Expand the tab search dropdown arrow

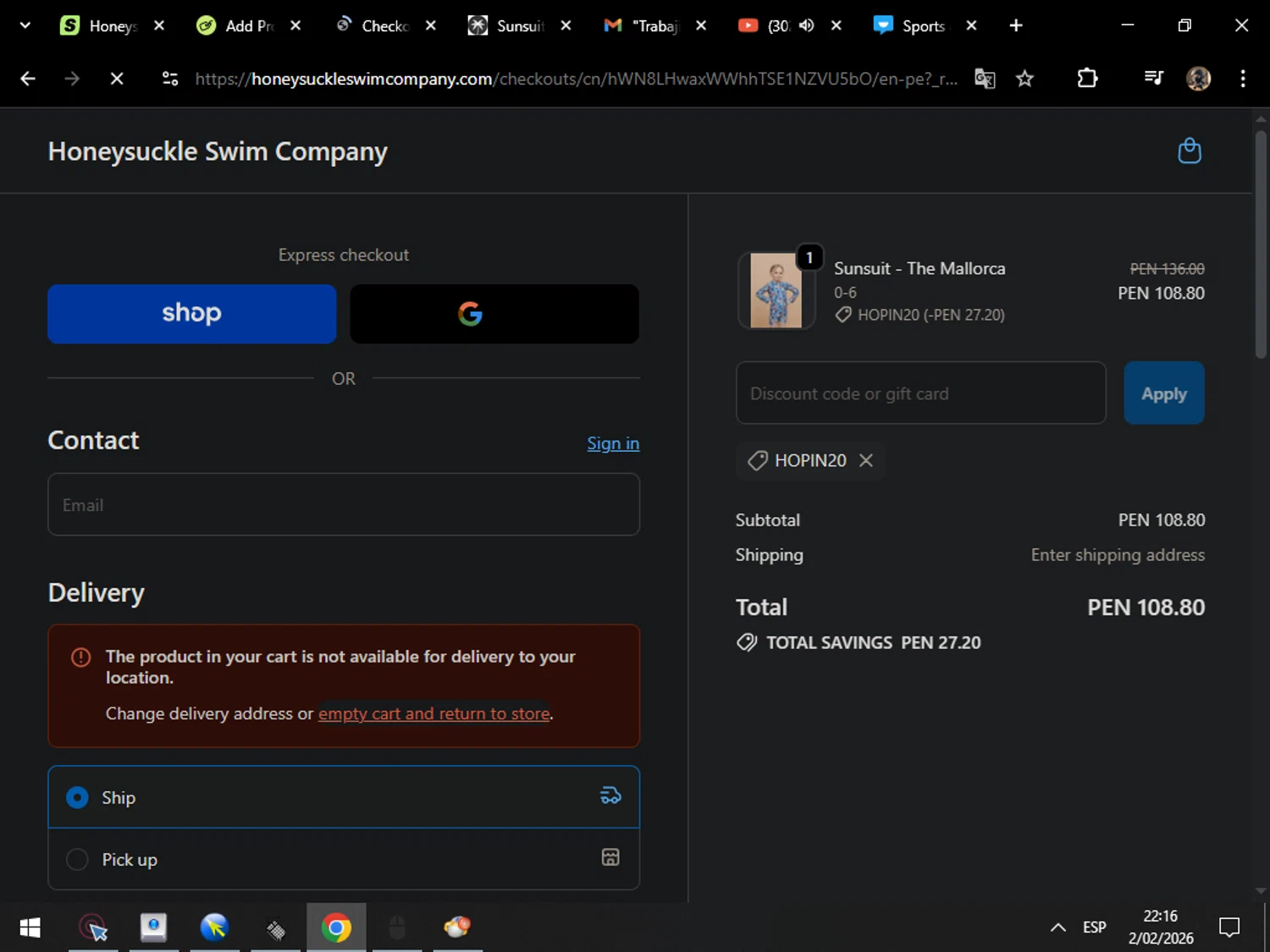(x=25, y=25)
